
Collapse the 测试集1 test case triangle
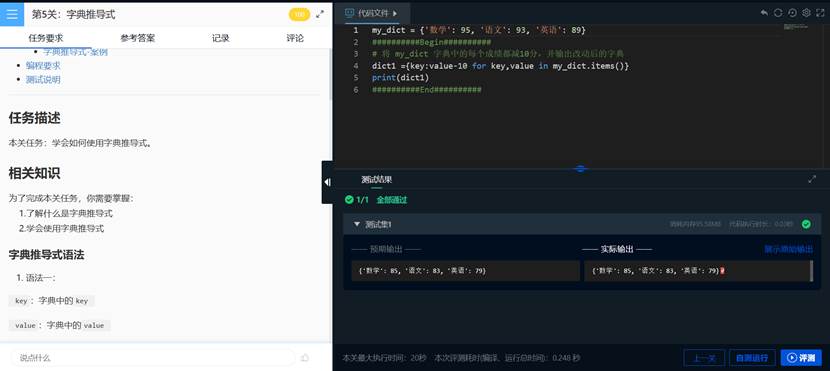pos(357,224)
